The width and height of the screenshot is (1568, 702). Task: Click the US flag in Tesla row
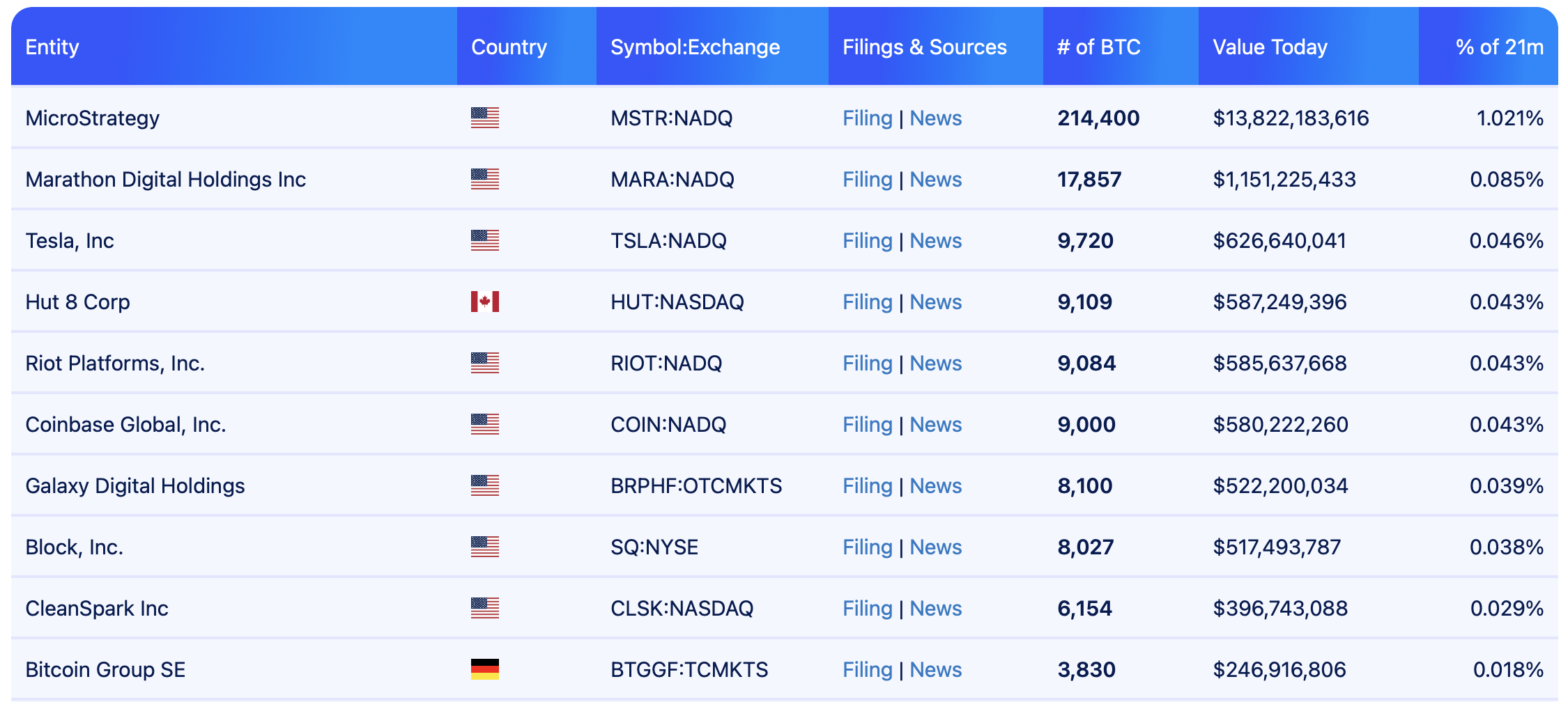484,240
